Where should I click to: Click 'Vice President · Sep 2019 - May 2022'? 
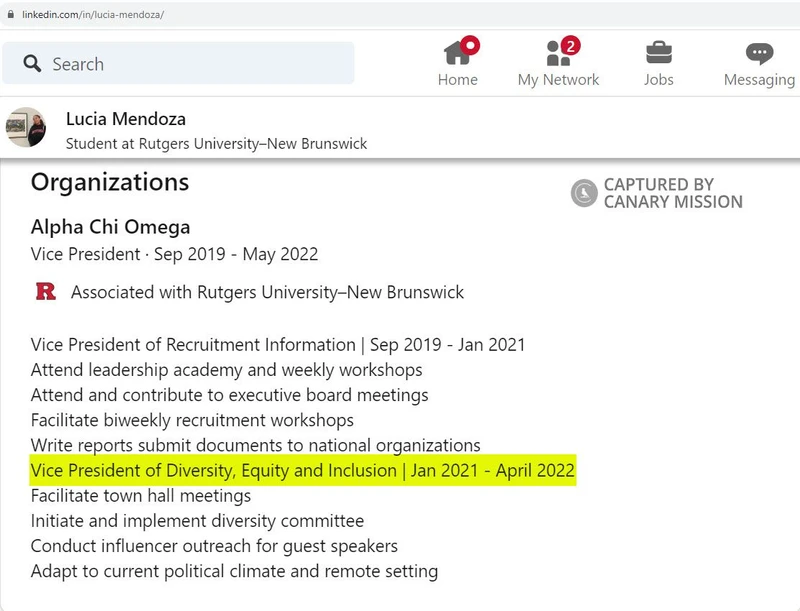coord(174,254)
